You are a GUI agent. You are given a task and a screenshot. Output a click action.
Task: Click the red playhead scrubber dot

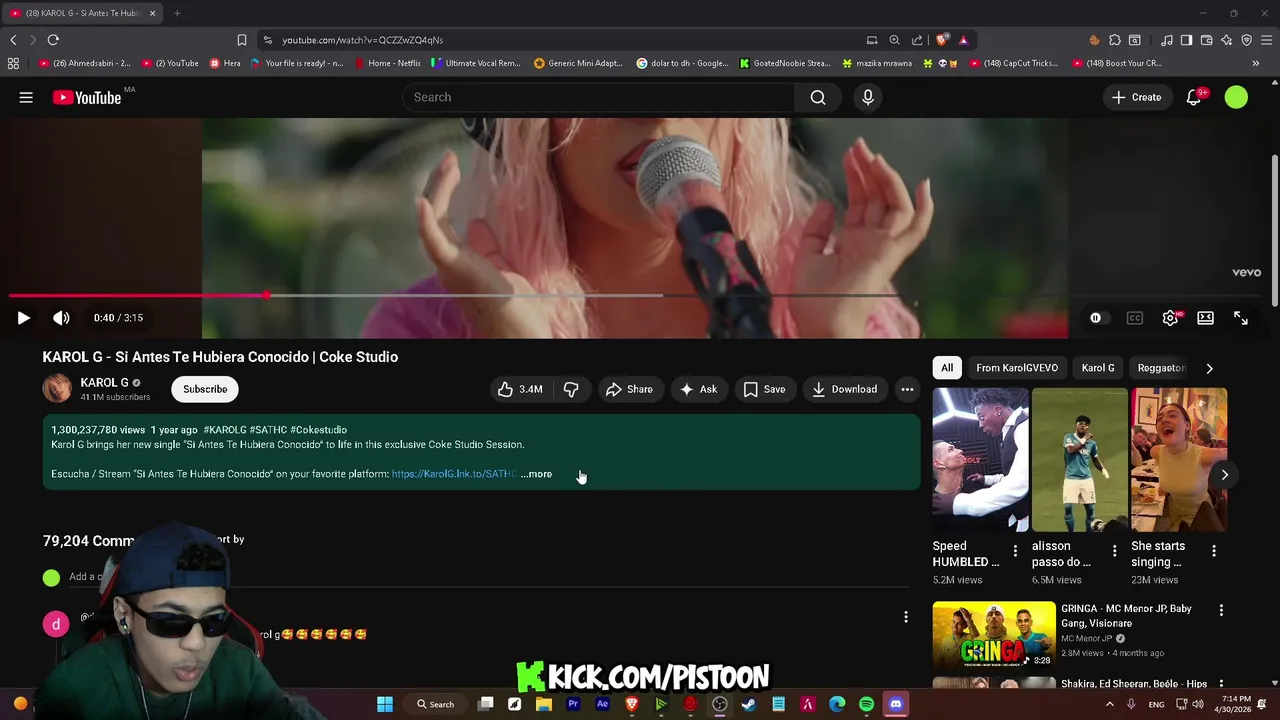[267, 296]
